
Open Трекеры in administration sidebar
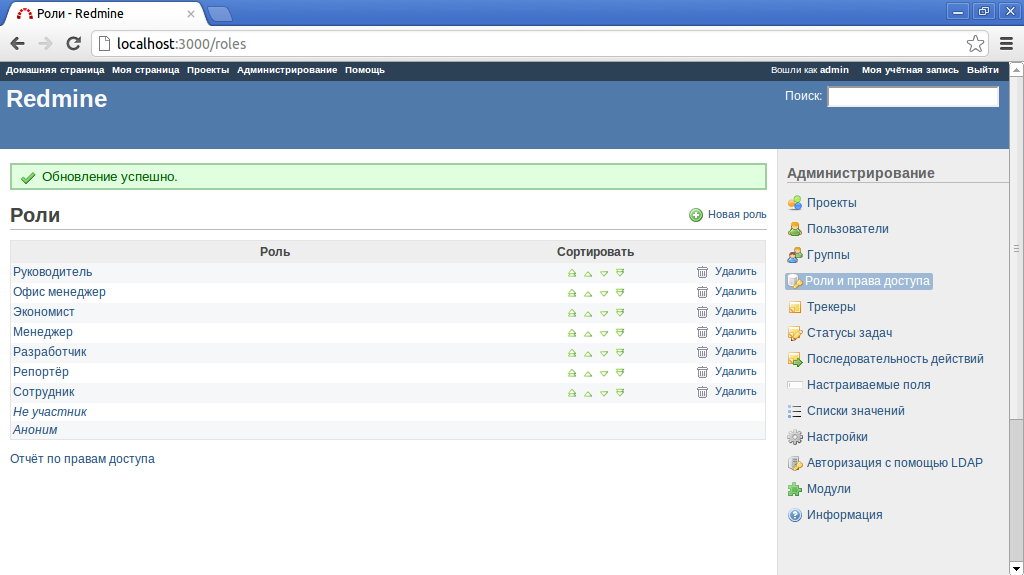[x=831, y=307]
